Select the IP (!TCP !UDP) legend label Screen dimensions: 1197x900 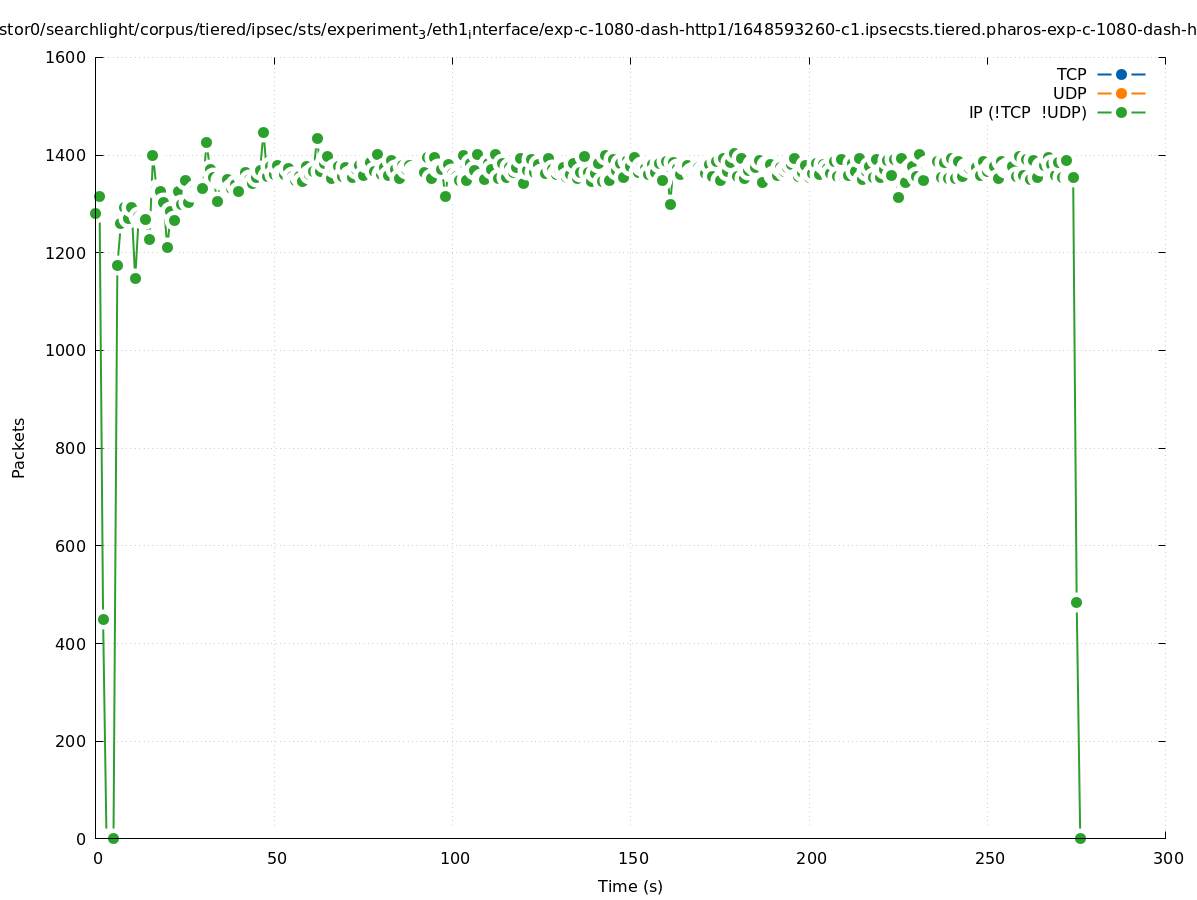click(x=1027, y=112)
